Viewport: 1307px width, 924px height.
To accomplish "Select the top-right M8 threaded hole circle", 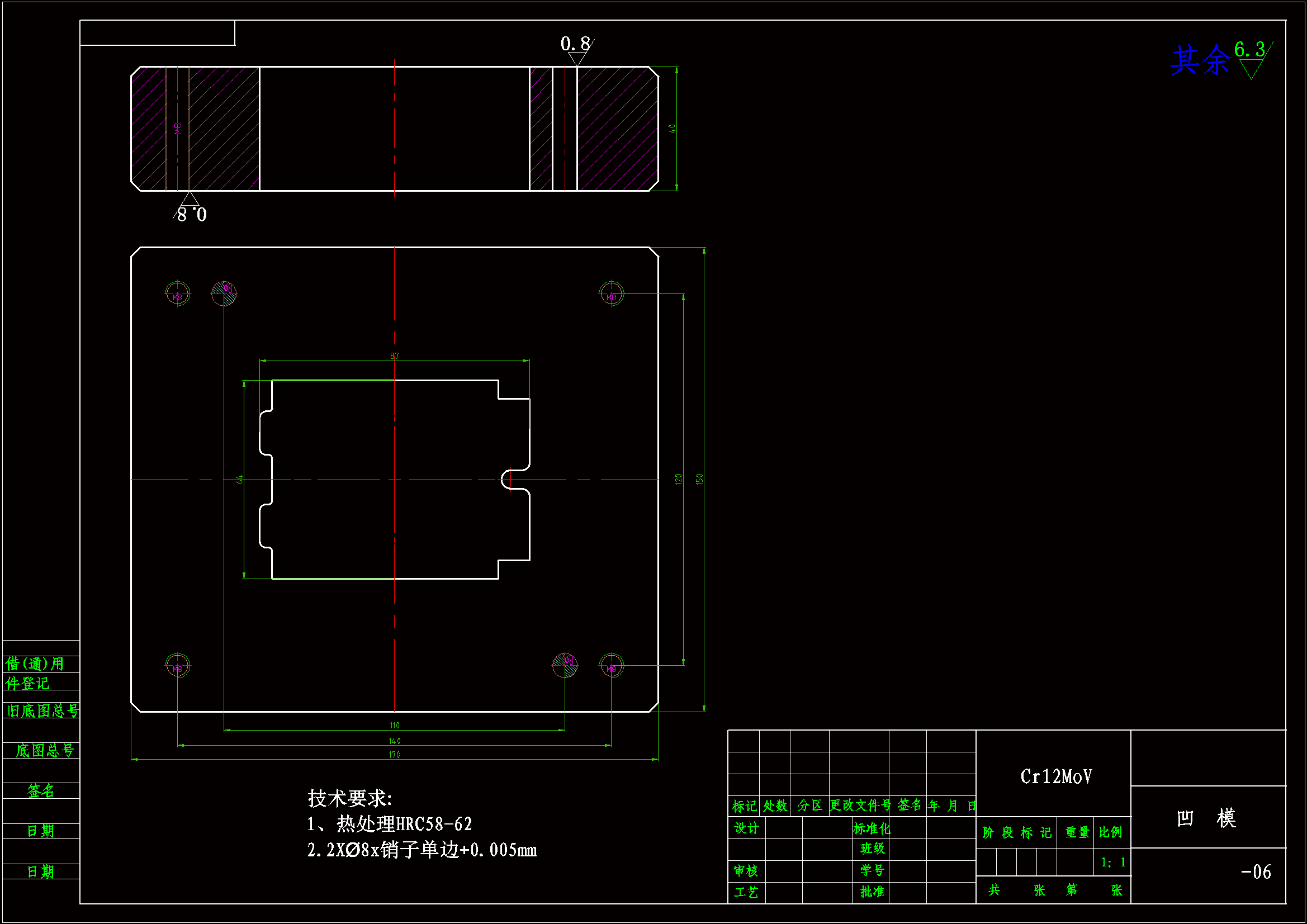I will click(612, 294).
